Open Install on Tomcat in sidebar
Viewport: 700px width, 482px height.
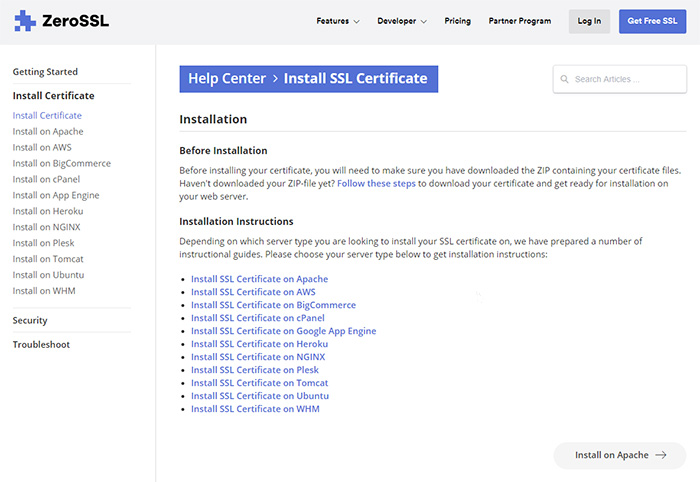pyautogui.click(x=48, y=259)
